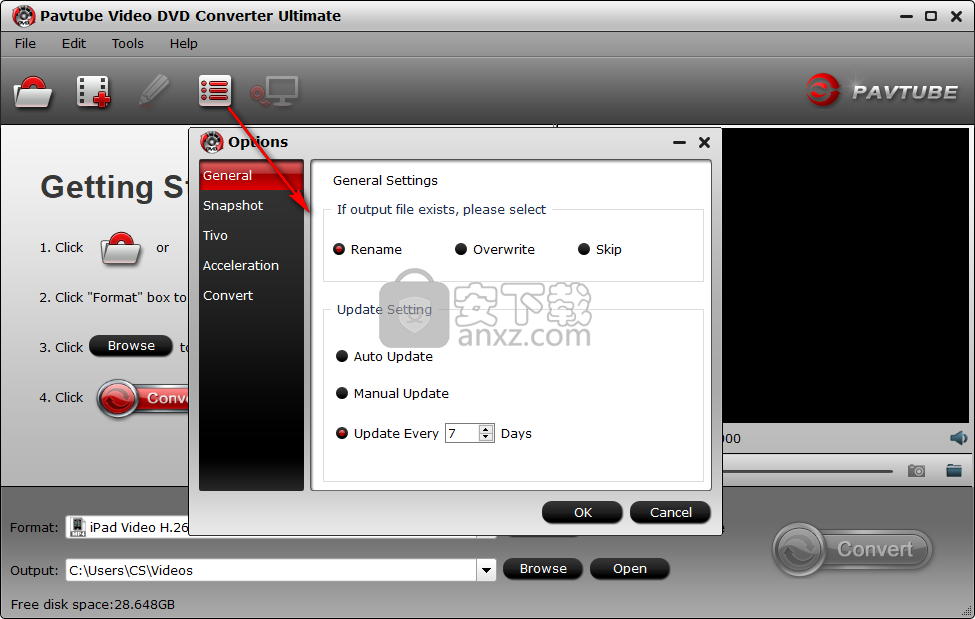Click the days spinner arrows
Viewport: 975px width, 619px height.
pos(486,433)
